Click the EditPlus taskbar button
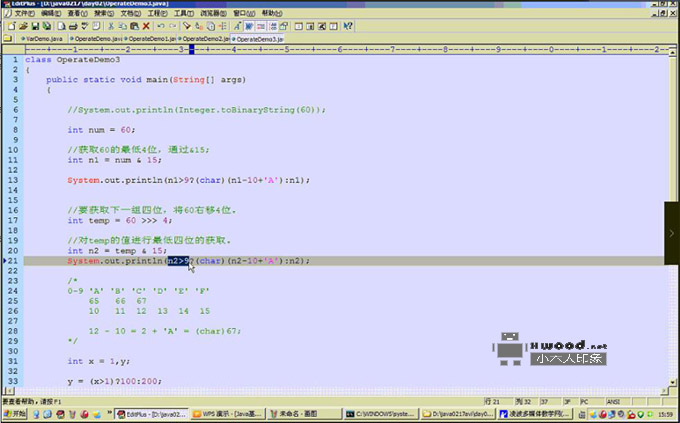Screen dimensions: 680x423 pos(152,414)
